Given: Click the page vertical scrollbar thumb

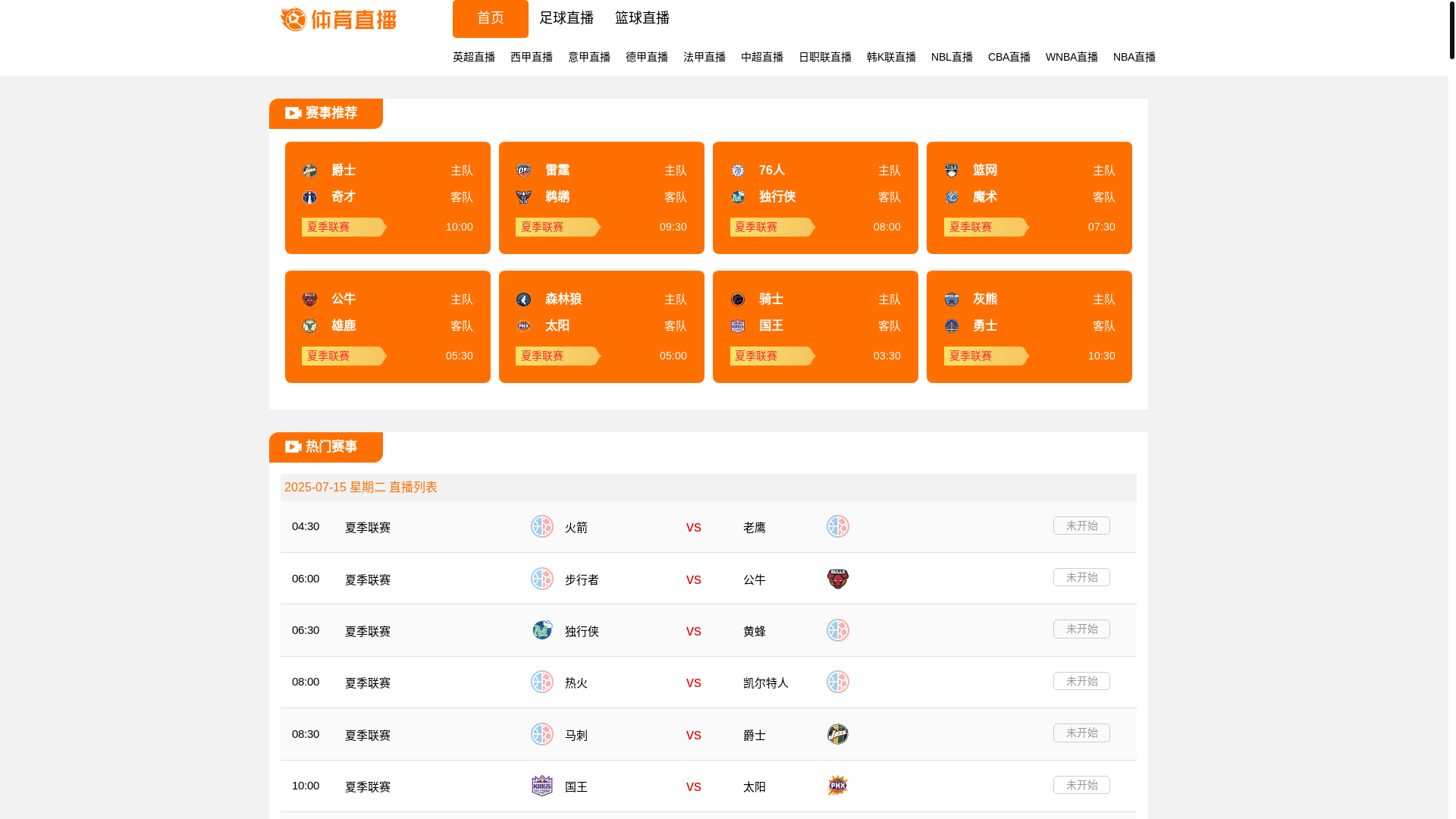Looking at the screenshot, I should (x=1451, y=30).
